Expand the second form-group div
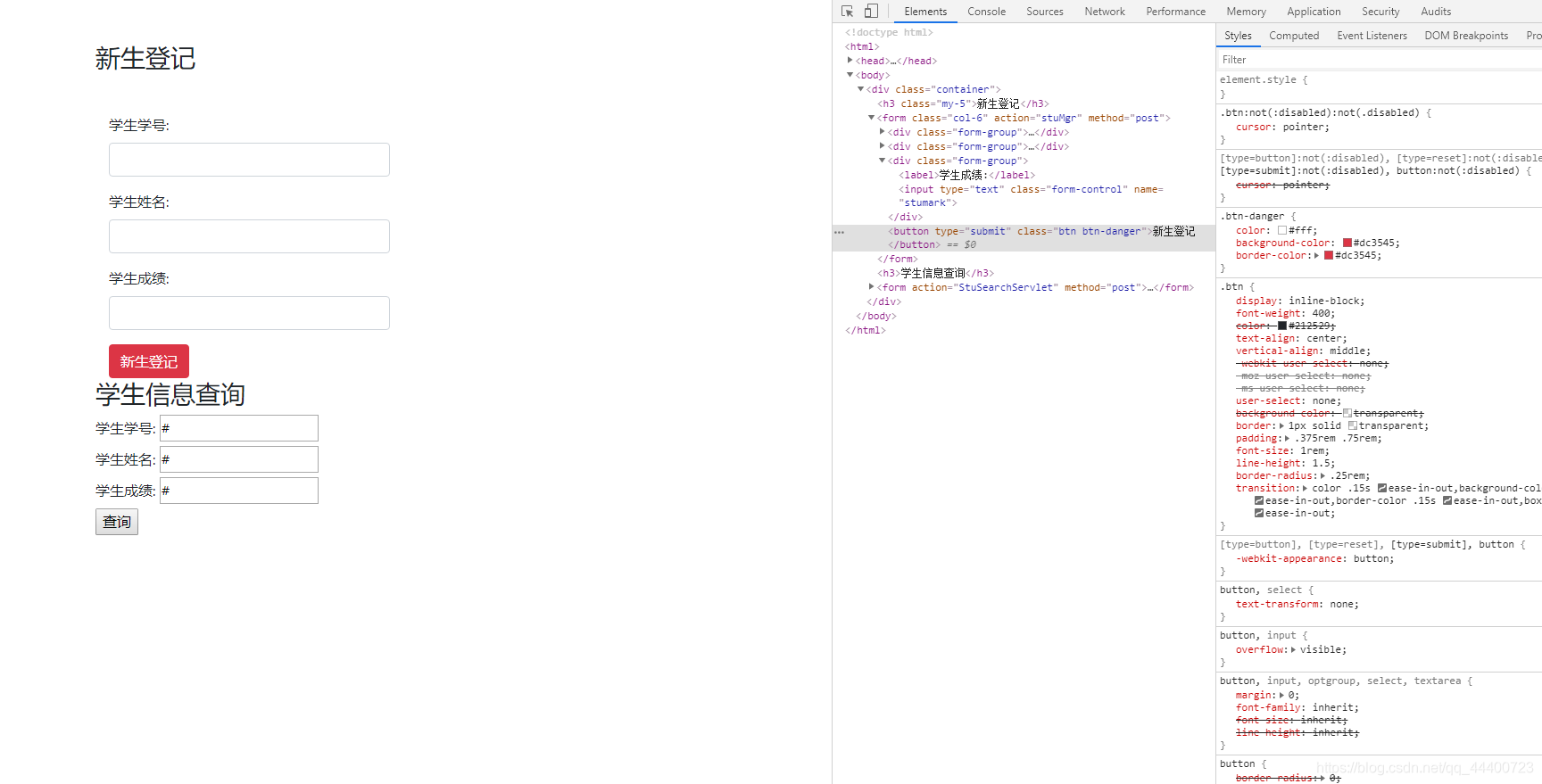This screenshot has height=784, width=1542. coord(882,146)
